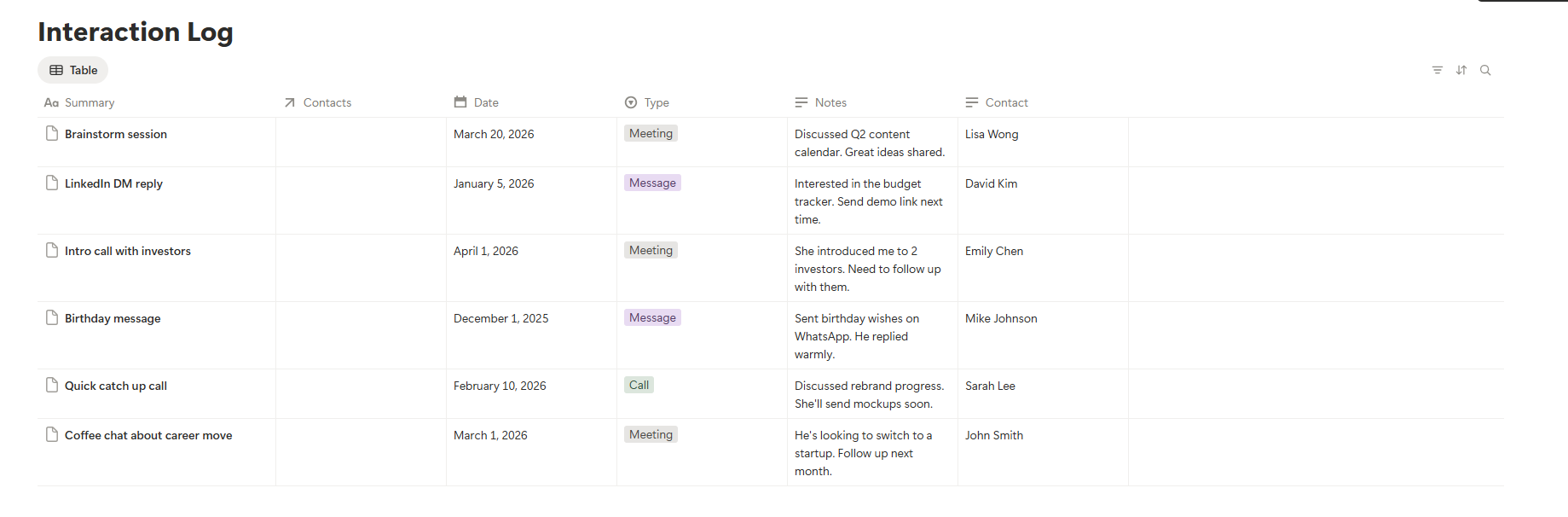Click the Date column header
Viewport: 1568px width, 517px height.
tap(476, 102)
